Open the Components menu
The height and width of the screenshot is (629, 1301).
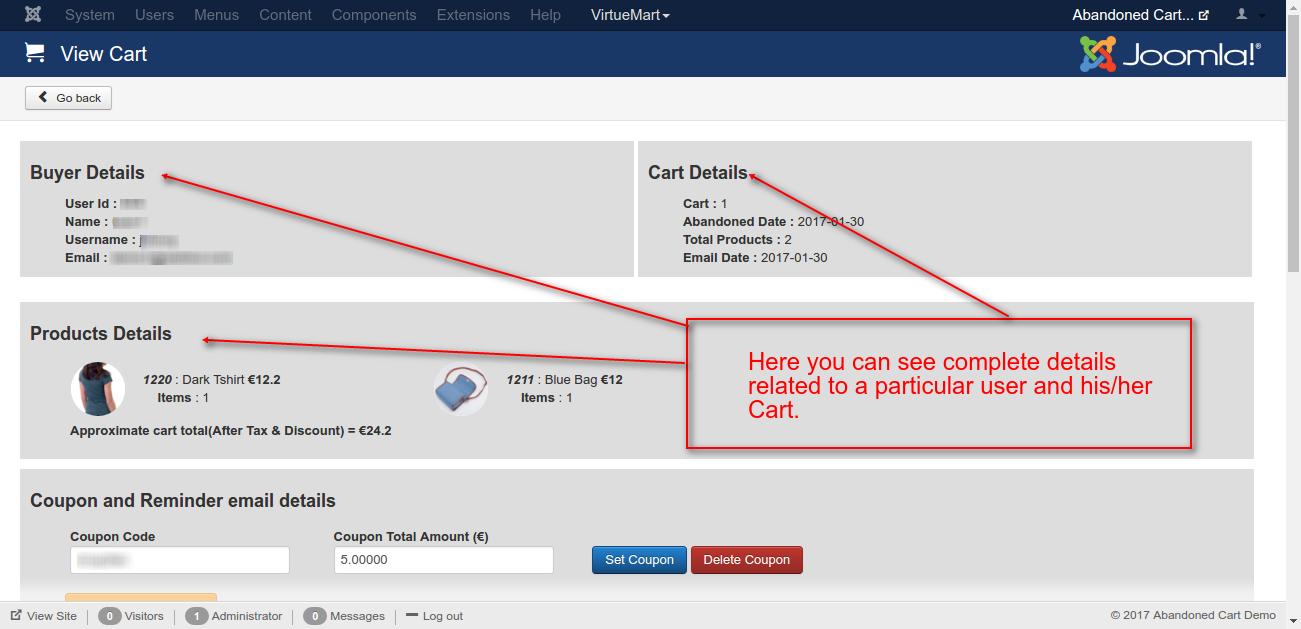(374, 15)
